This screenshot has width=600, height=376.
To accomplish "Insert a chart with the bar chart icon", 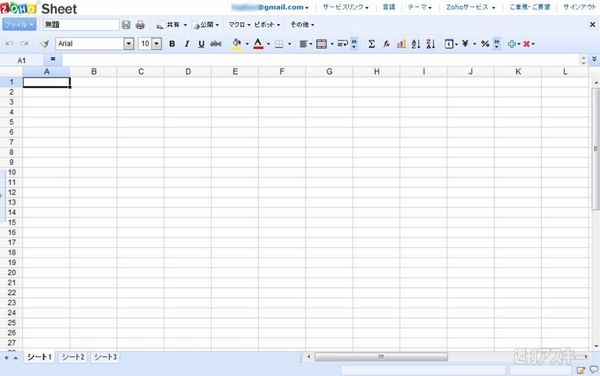I will click(x=401, y=44).
